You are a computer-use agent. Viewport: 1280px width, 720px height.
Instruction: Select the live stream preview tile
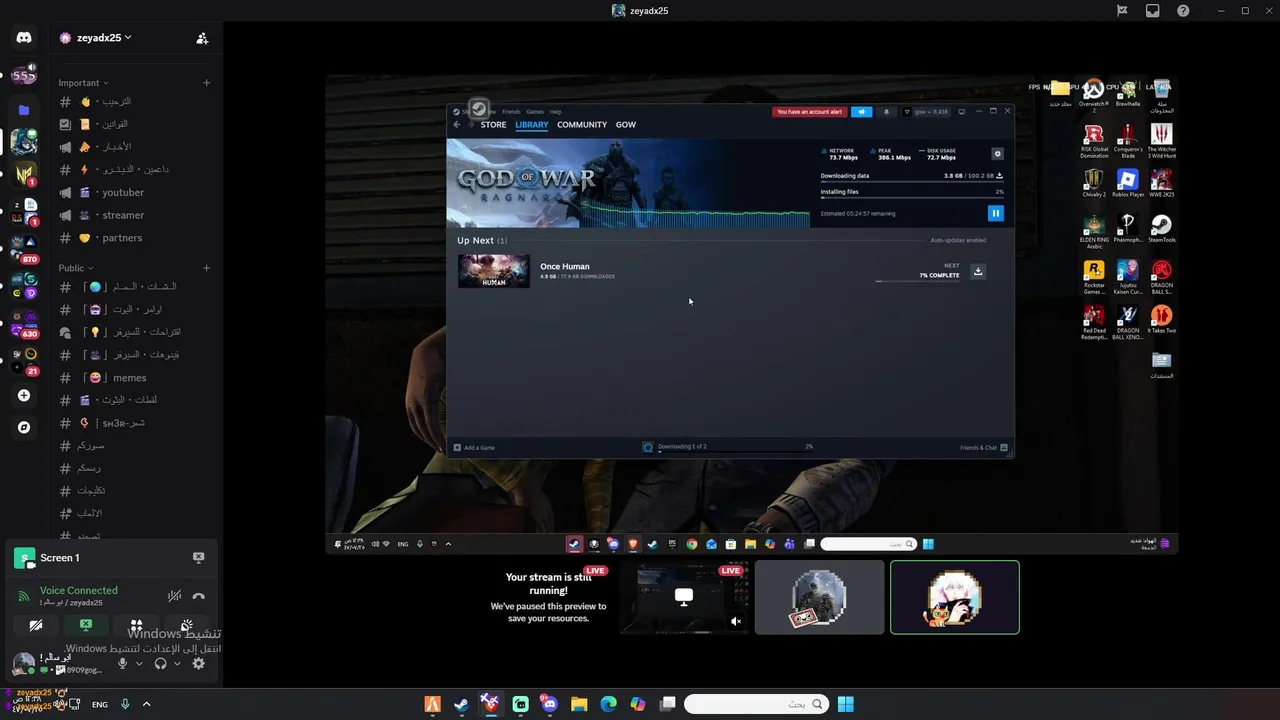(684, 597)
